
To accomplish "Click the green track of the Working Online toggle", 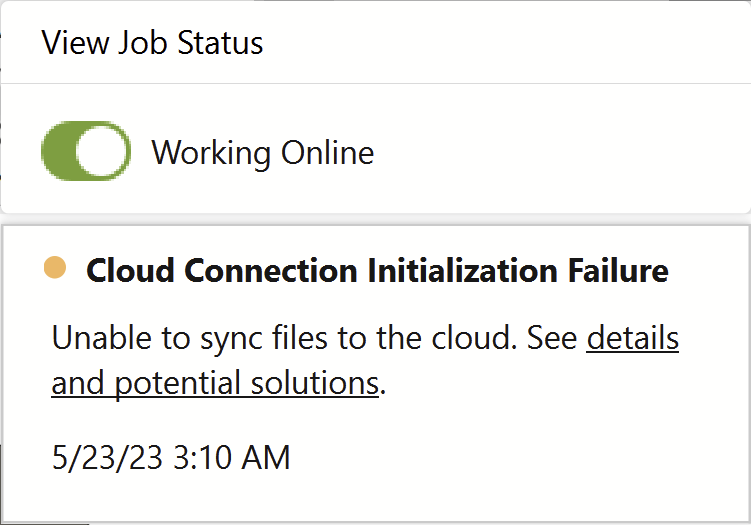I will 58,152.
